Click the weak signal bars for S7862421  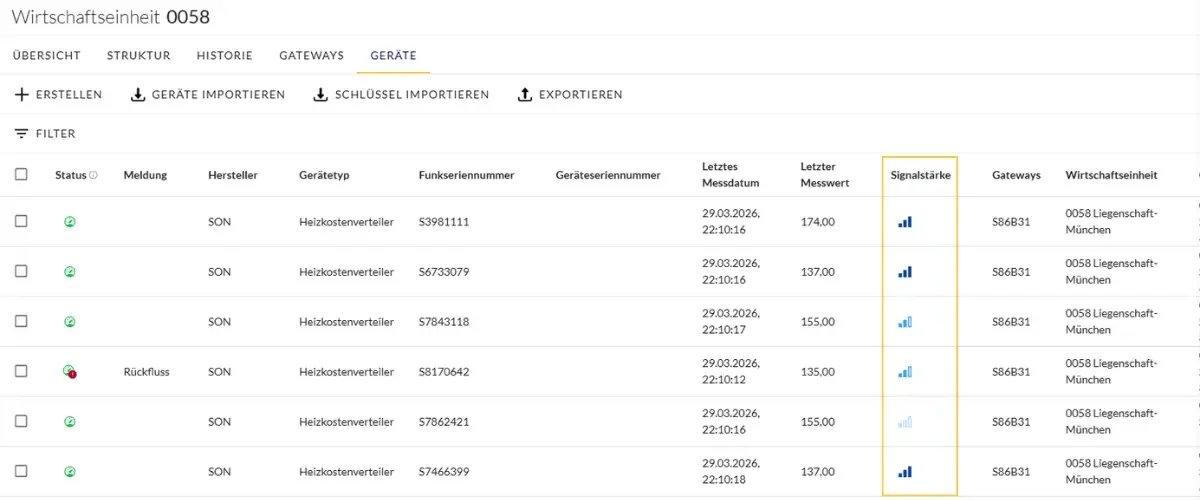click(905, 422)
